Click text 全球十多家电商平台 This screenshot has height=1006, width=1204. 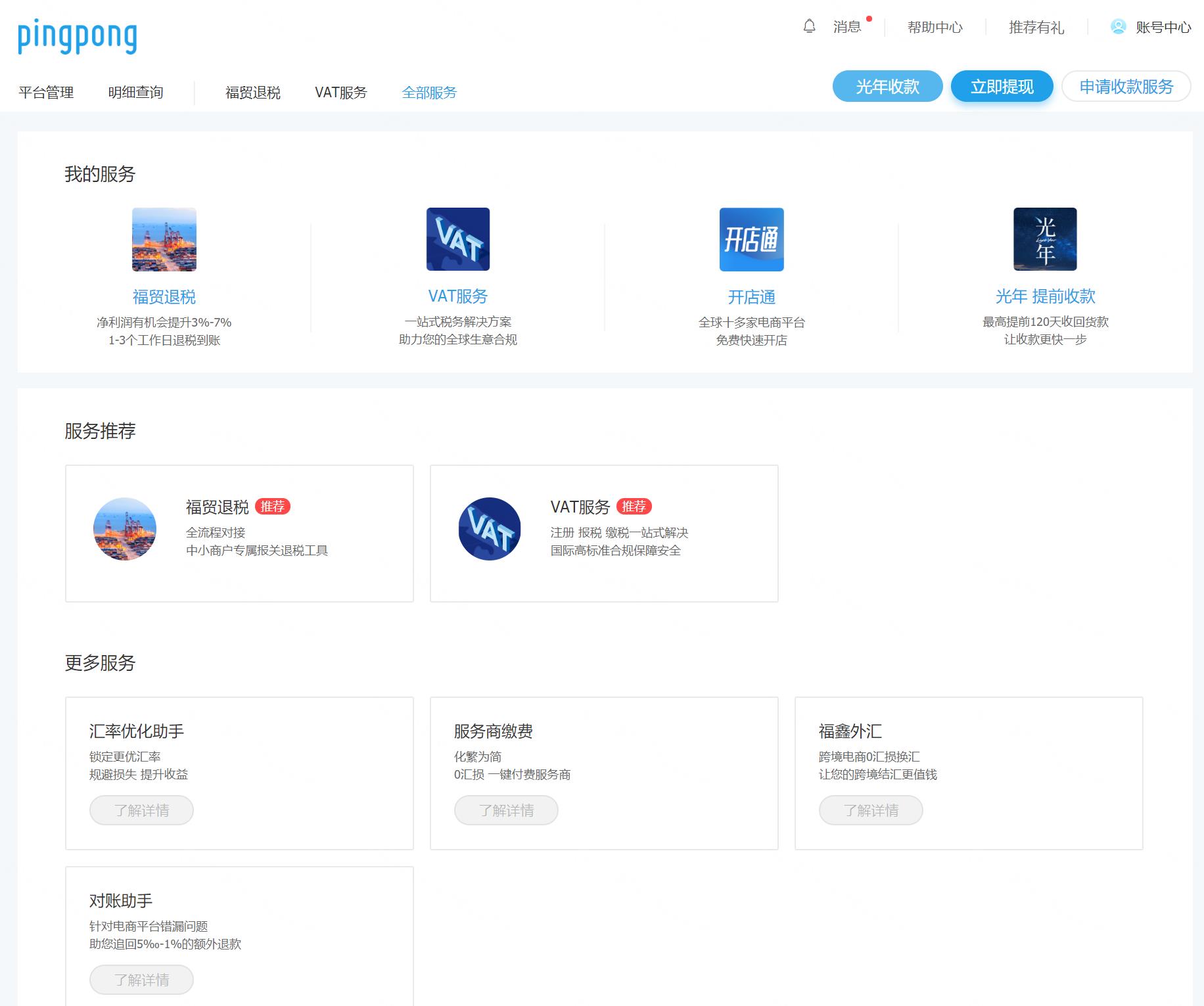[752, 323]
